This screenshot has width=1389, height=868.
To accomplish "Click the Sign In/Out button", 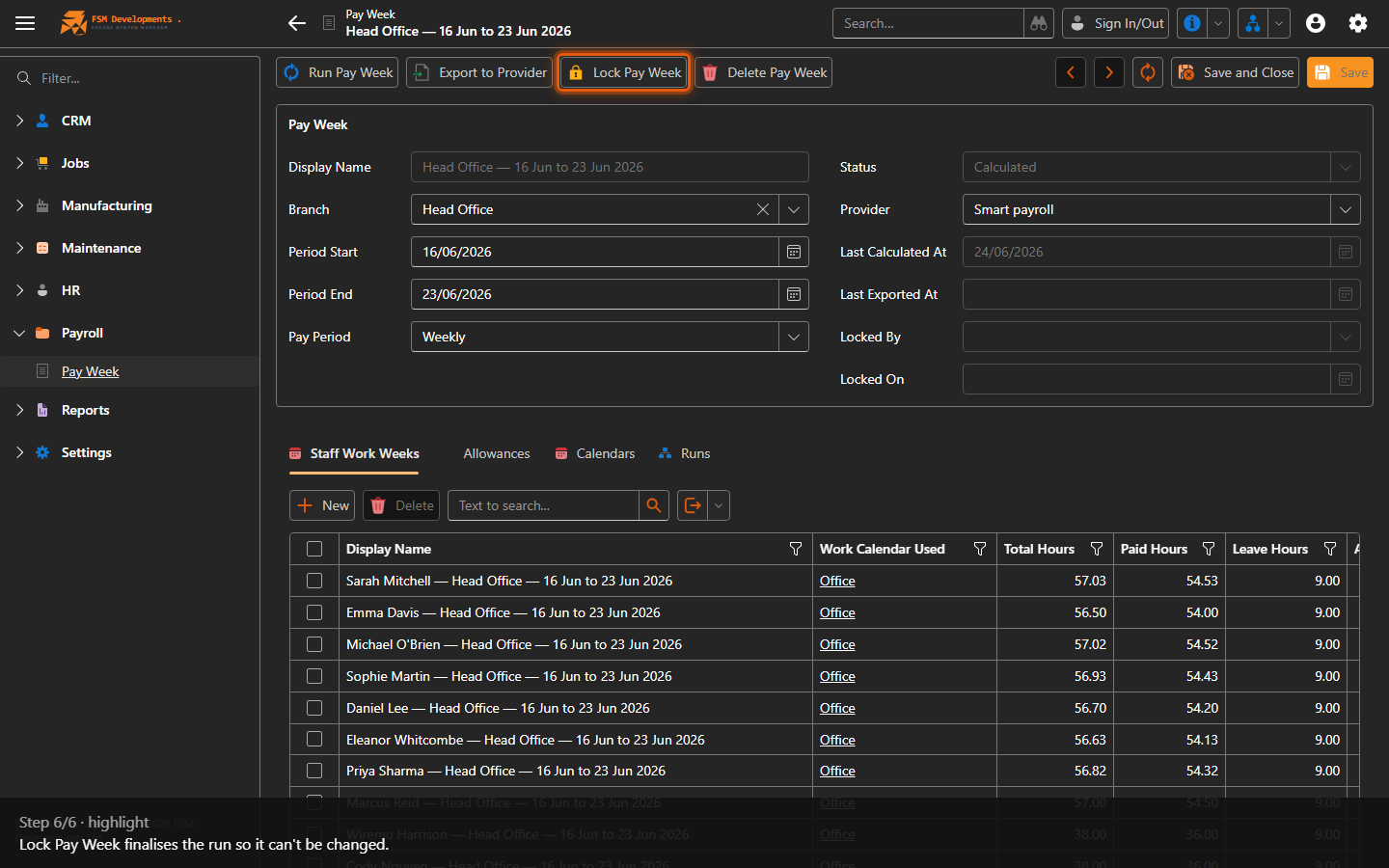I will pyautogui.click(x=1116, y=23).
